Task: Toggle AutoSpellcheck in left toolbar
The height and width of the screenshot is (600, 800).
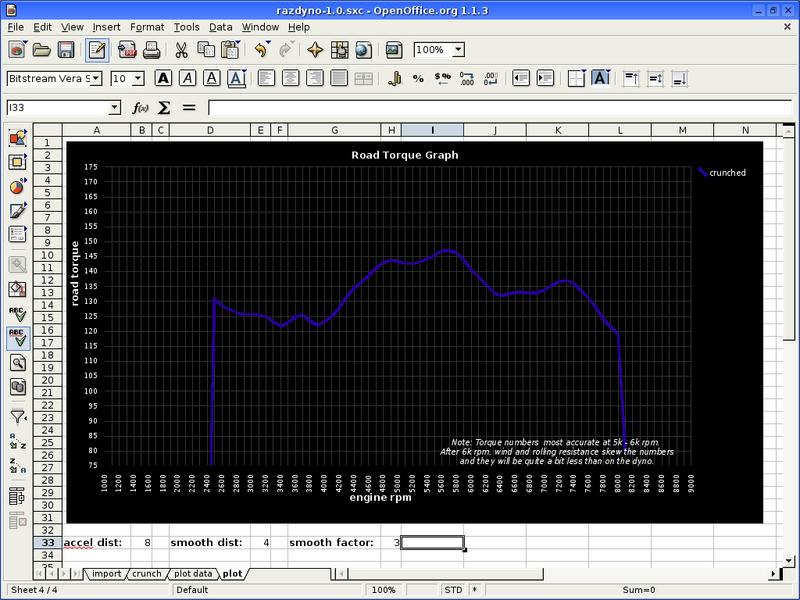Action: 17,338
